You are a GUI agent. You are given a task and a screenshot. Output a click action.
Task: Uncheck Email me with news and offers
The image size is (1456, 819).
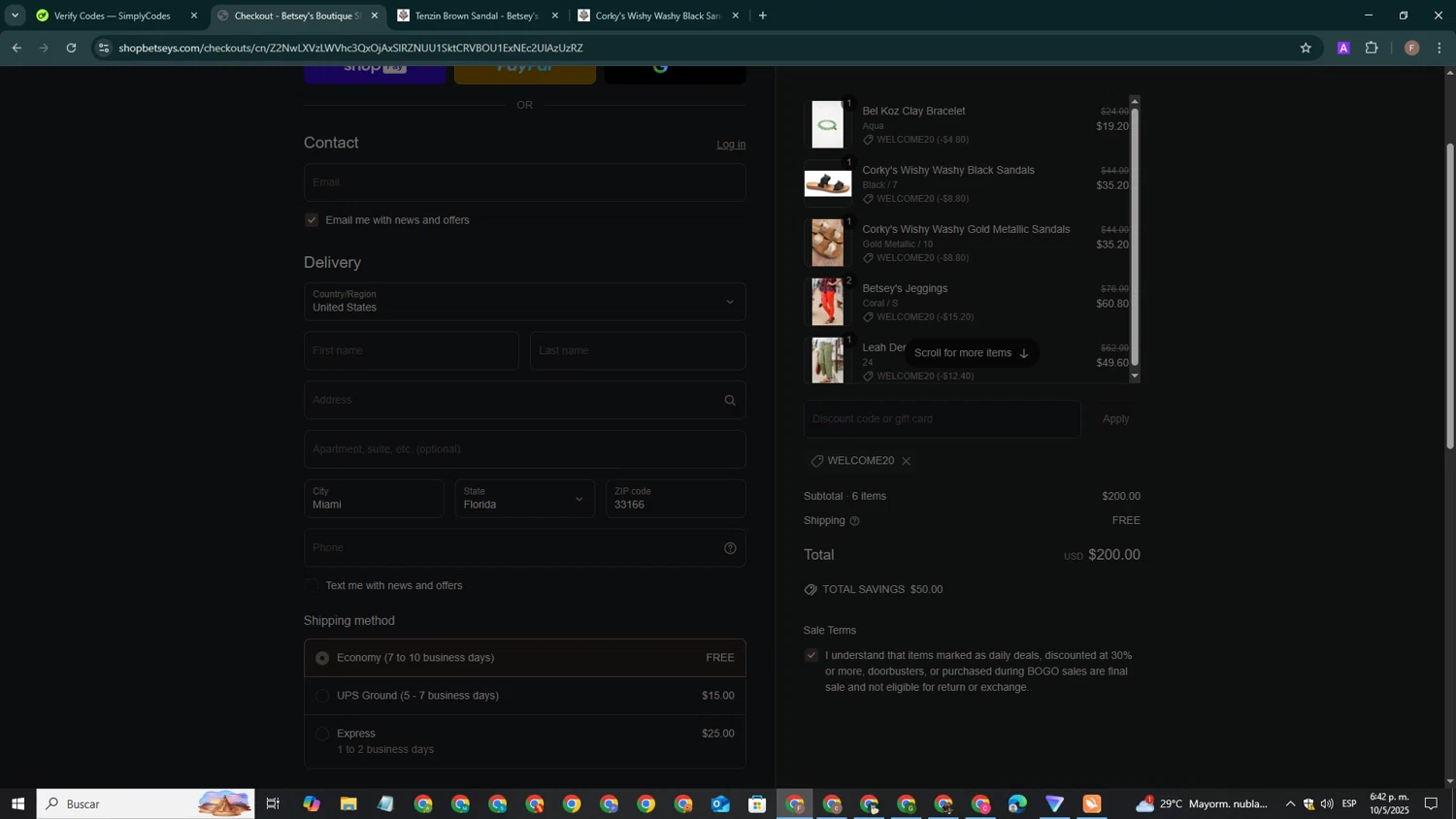pyautogui.click(x=312, y=220)
